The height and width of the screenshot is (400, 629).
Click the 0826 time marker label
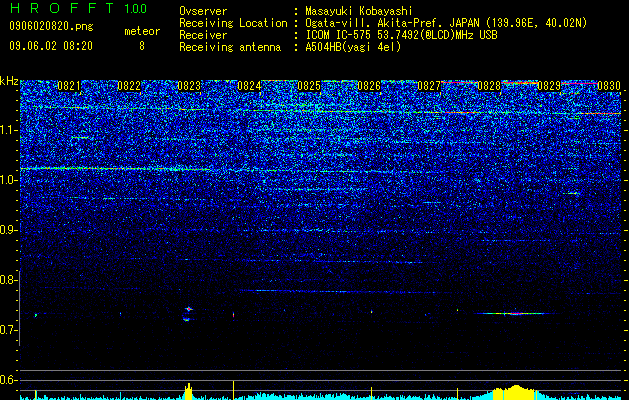tap(369, 86)
